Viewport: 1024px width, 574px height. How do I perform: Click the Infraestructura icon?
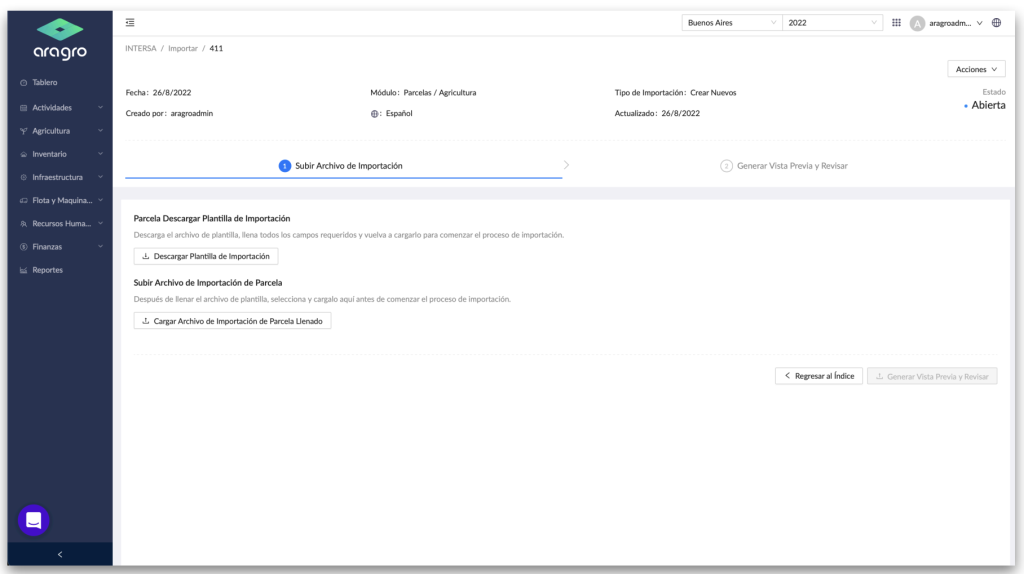tap(24, 178)
